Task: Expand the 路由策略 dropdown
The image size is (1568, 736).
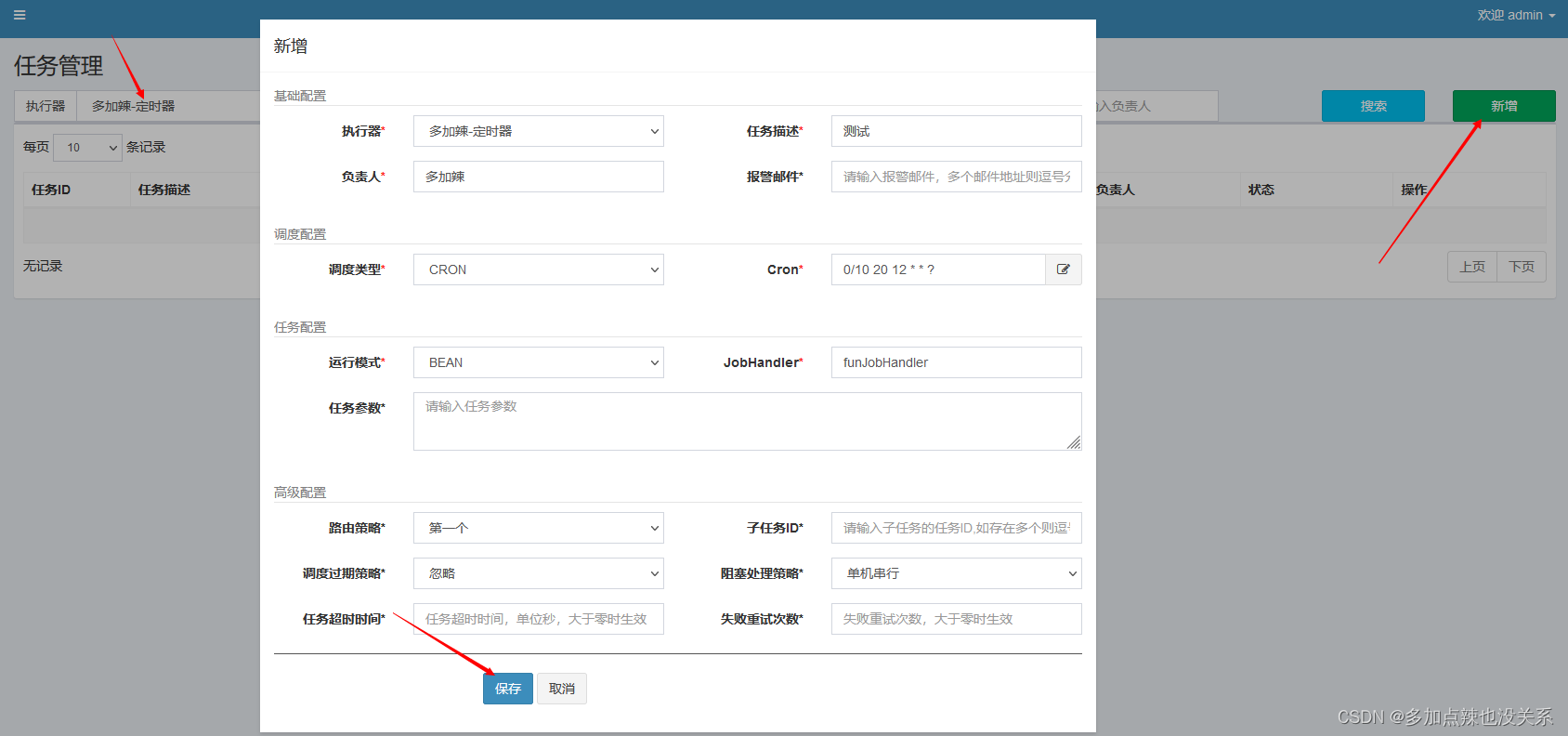Action: [x=539, y=528]
